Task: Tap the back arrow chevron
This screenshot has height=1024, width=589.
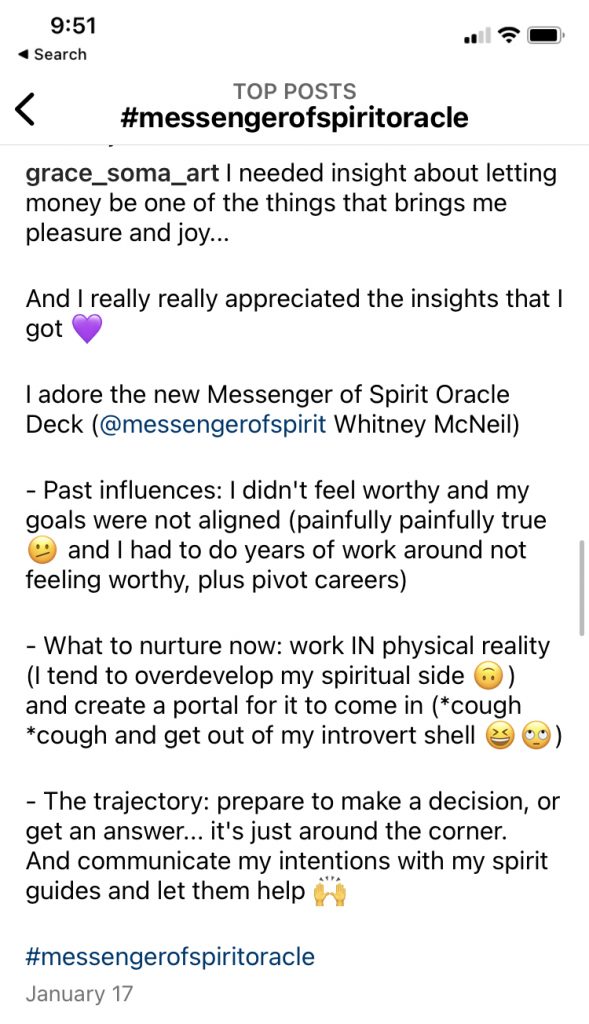Action: 25,109
